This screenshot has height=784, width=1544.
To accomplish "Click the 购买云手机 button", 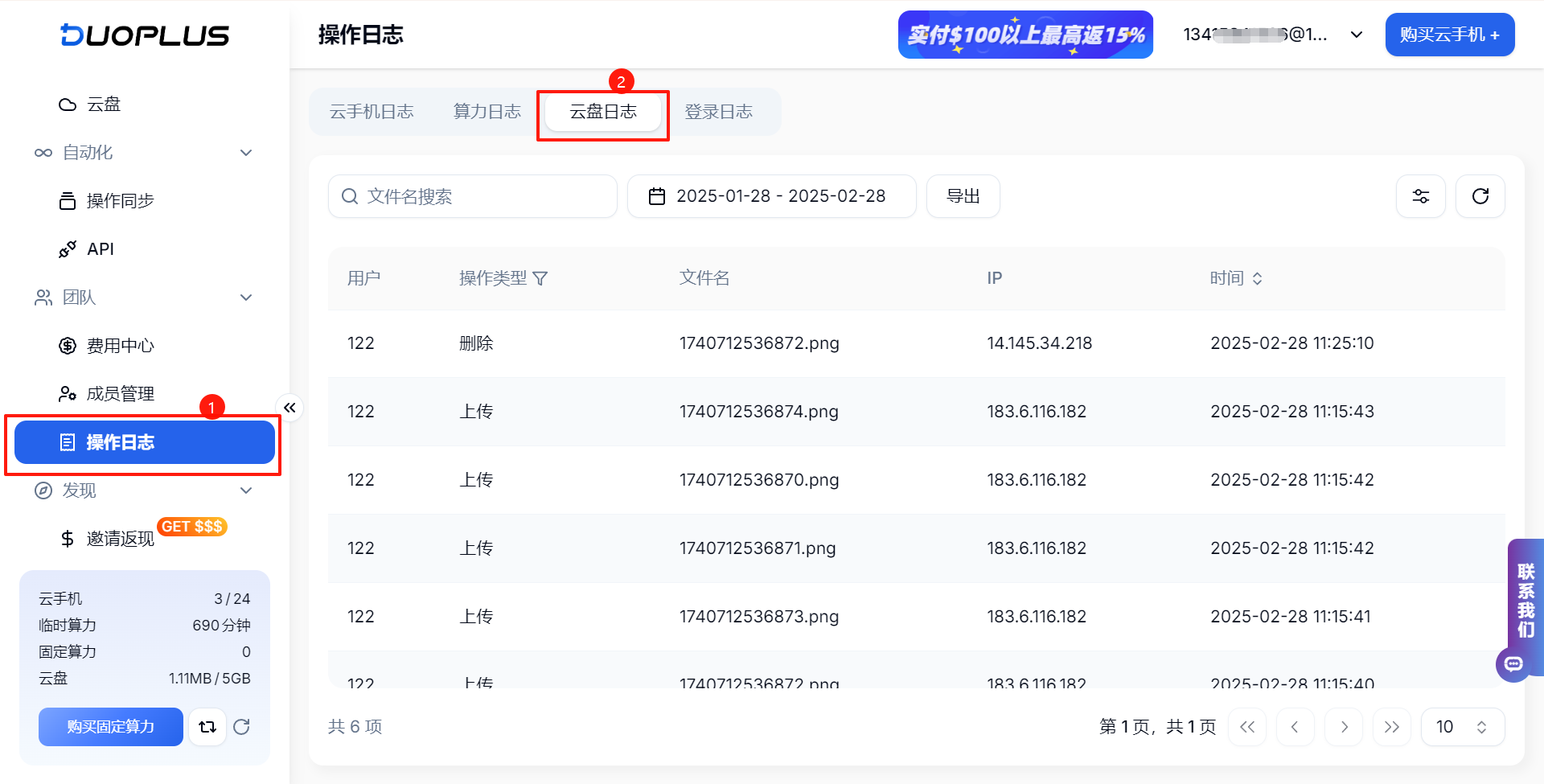I will pyautogui.click(x=1450, y=35).
